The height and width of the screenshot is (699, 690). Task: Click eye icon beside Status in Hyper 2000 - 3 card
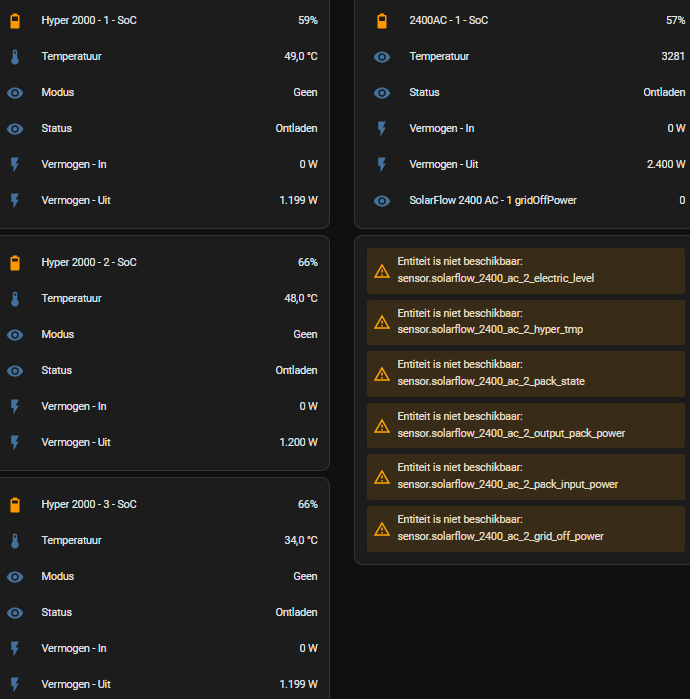15,613
